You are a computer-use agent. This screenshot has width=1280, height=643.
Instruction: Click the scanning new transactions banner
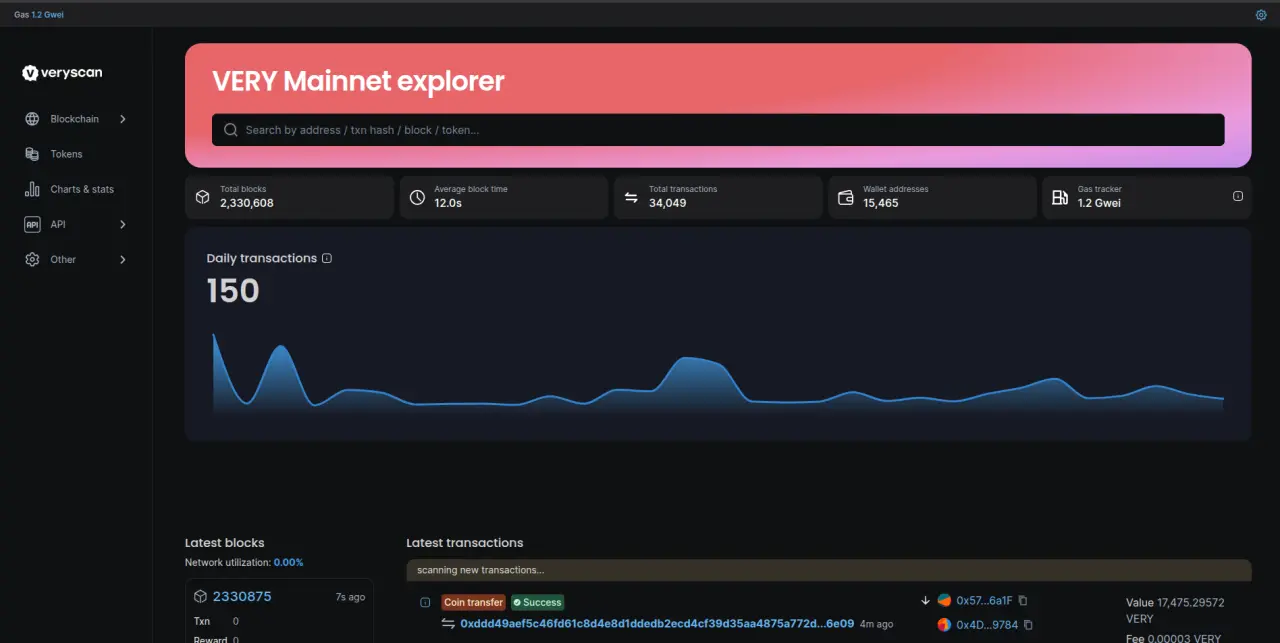click(829, 570)
